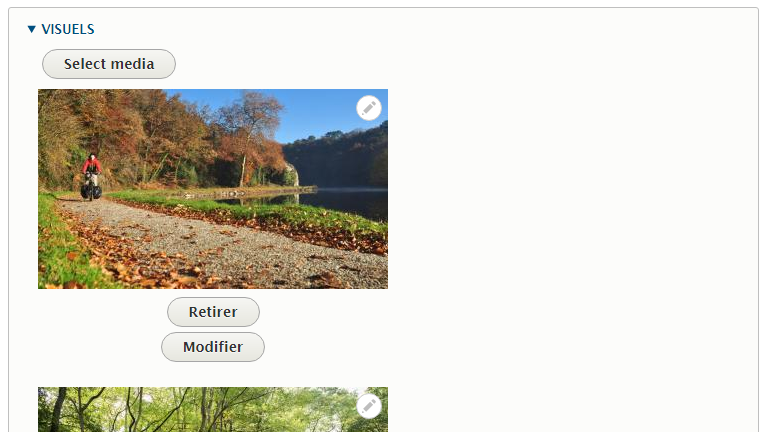The image size is (772, 432).
Task: Click the cyclist in the autumn photo
Action: [92, 177]
